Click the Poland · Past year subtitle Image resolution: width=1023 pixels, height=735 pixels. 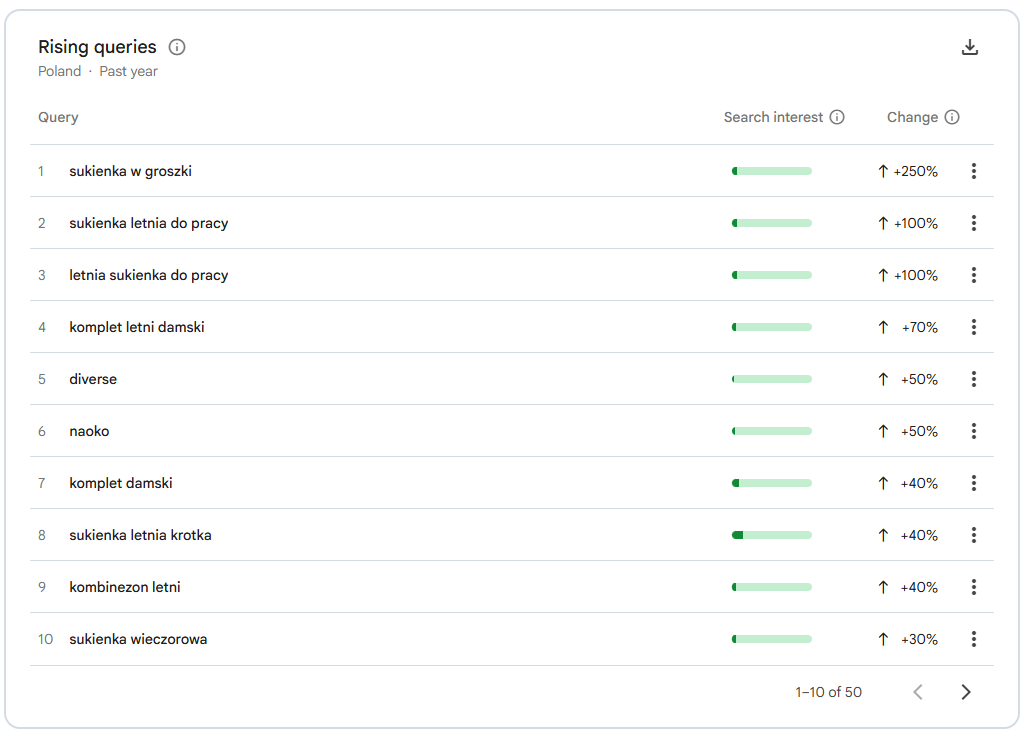(98, 71)
